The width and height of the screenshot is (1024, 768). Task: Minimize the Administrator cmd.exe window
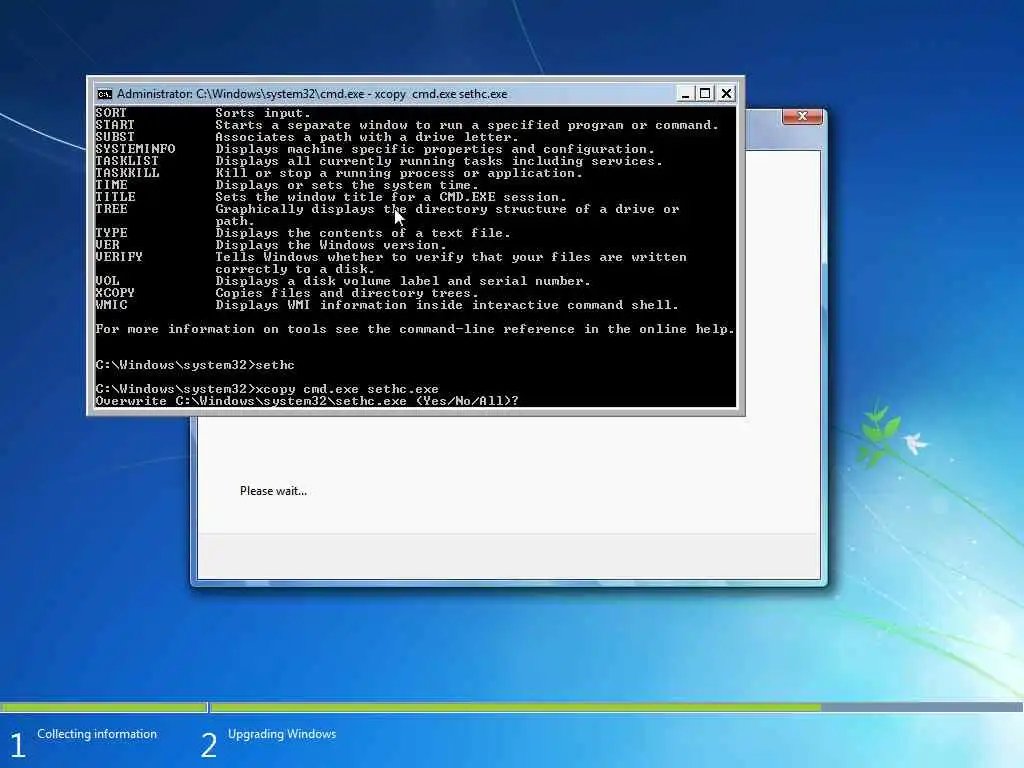tap(685, 93)
